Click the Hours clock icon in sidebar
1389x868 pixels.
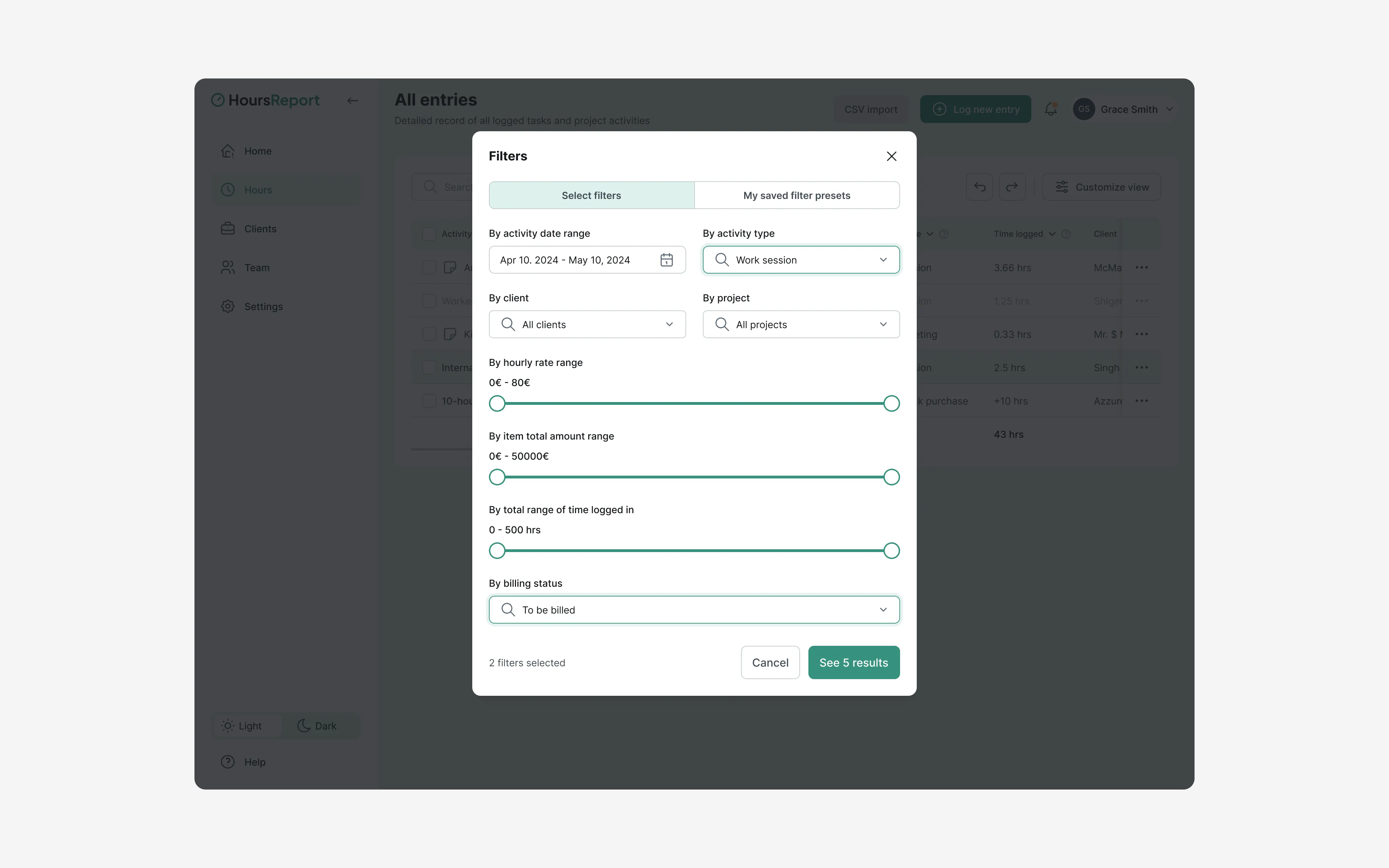(228, 190)
